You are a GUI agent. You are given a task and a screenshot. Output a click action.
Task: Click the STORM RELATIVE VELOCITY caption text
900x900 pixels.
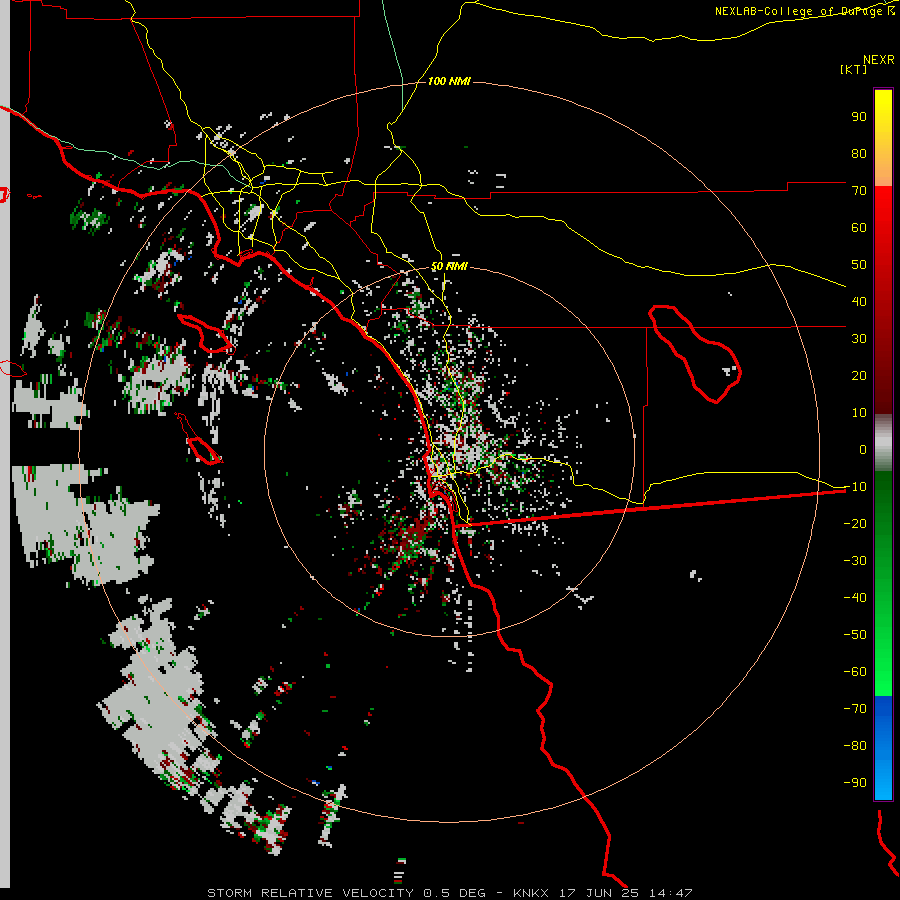(310, 893)
